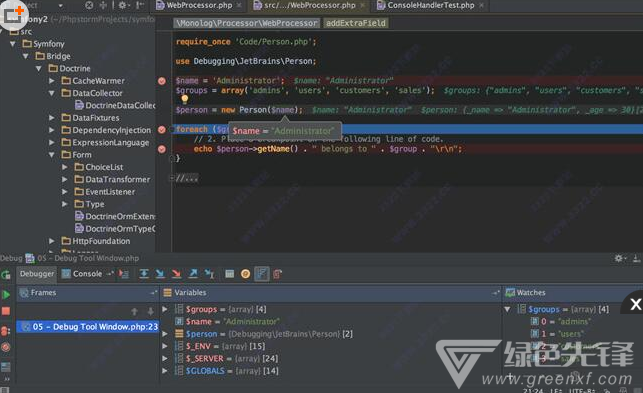Stop debugging with the red square icon
Image resolution: width=643 pixels, height=393 pixels.
pos(6,311)
